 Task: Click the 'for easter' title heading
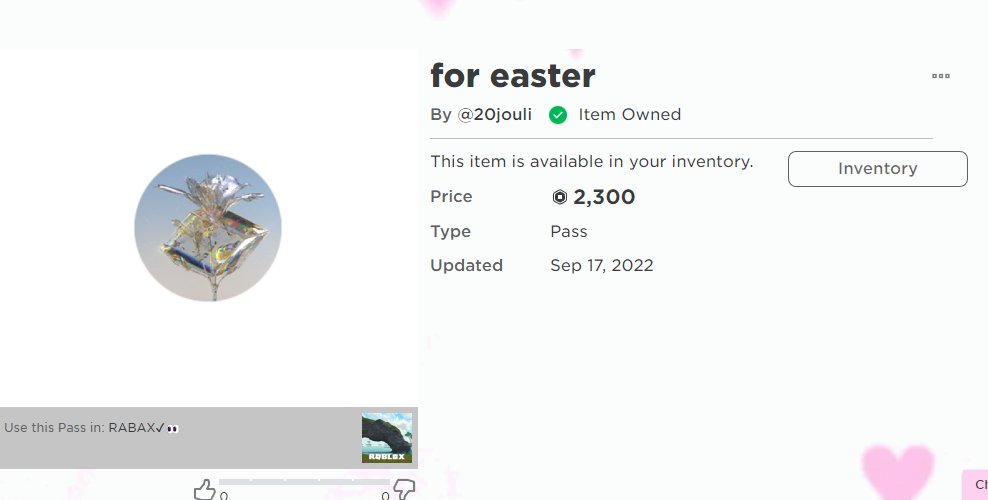512,76
